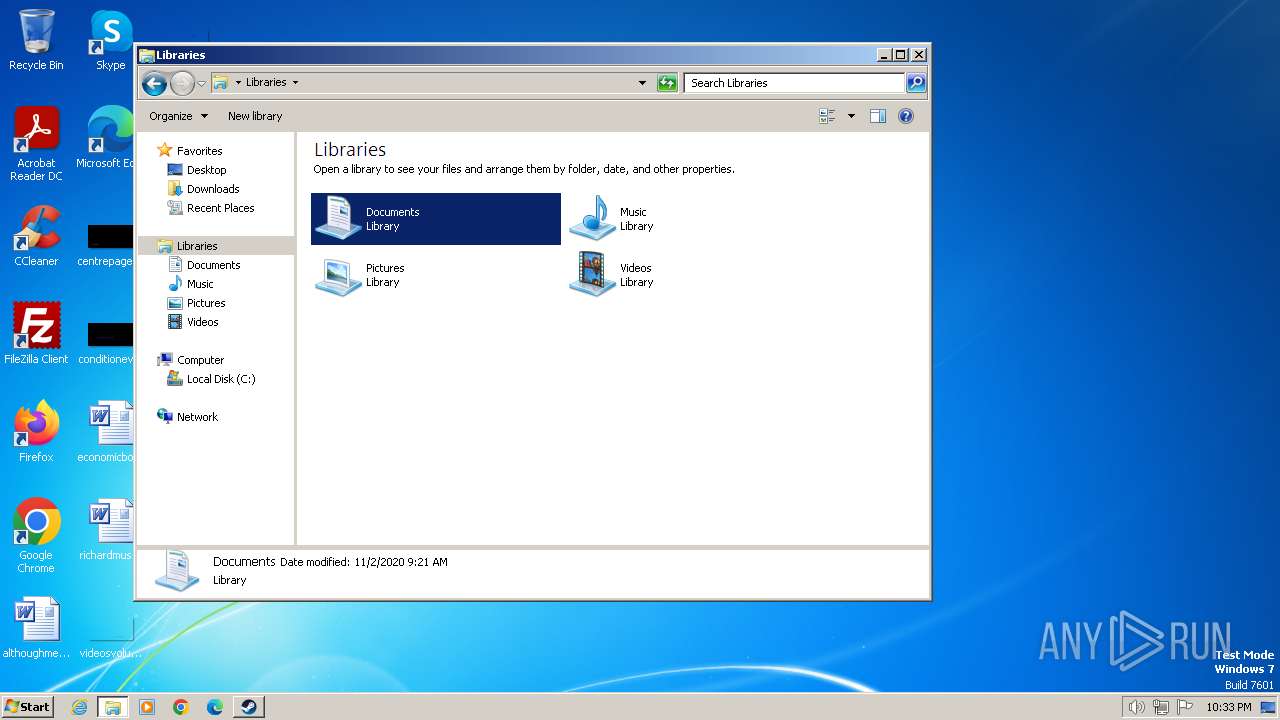Viewport: 1280px width, 720px height.
Task: Select Firefox desktop shortcut
Action: [x=36, y=432]
